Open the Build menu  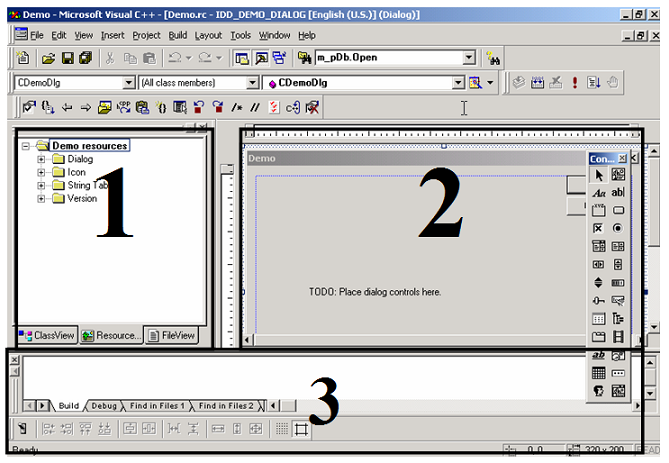[177, 35]
